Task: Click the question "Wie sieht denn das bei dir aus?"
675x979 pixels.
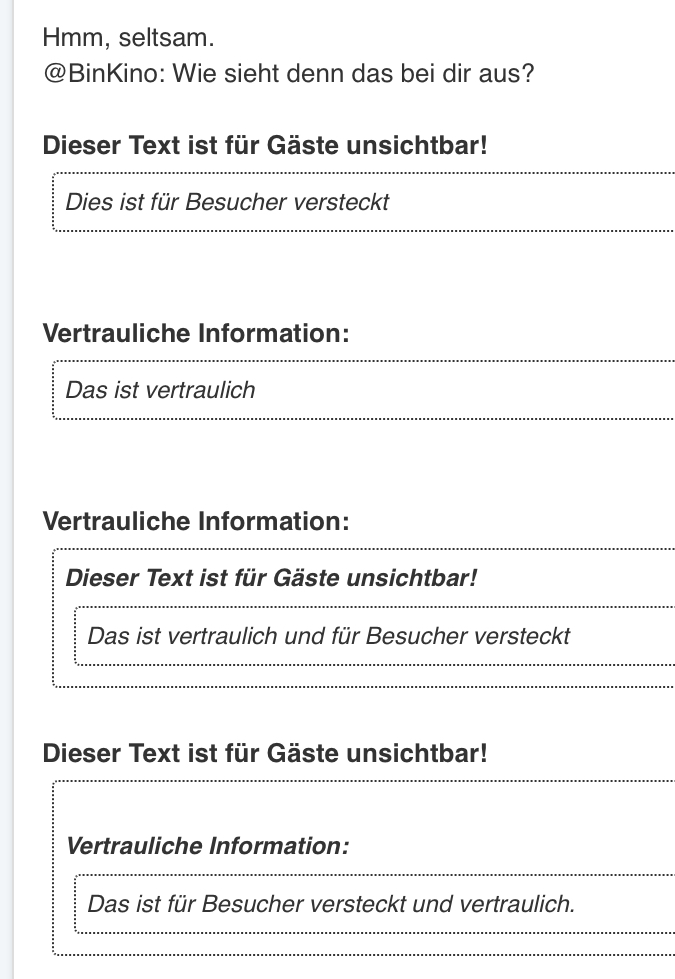Action: tap(346, 75)
